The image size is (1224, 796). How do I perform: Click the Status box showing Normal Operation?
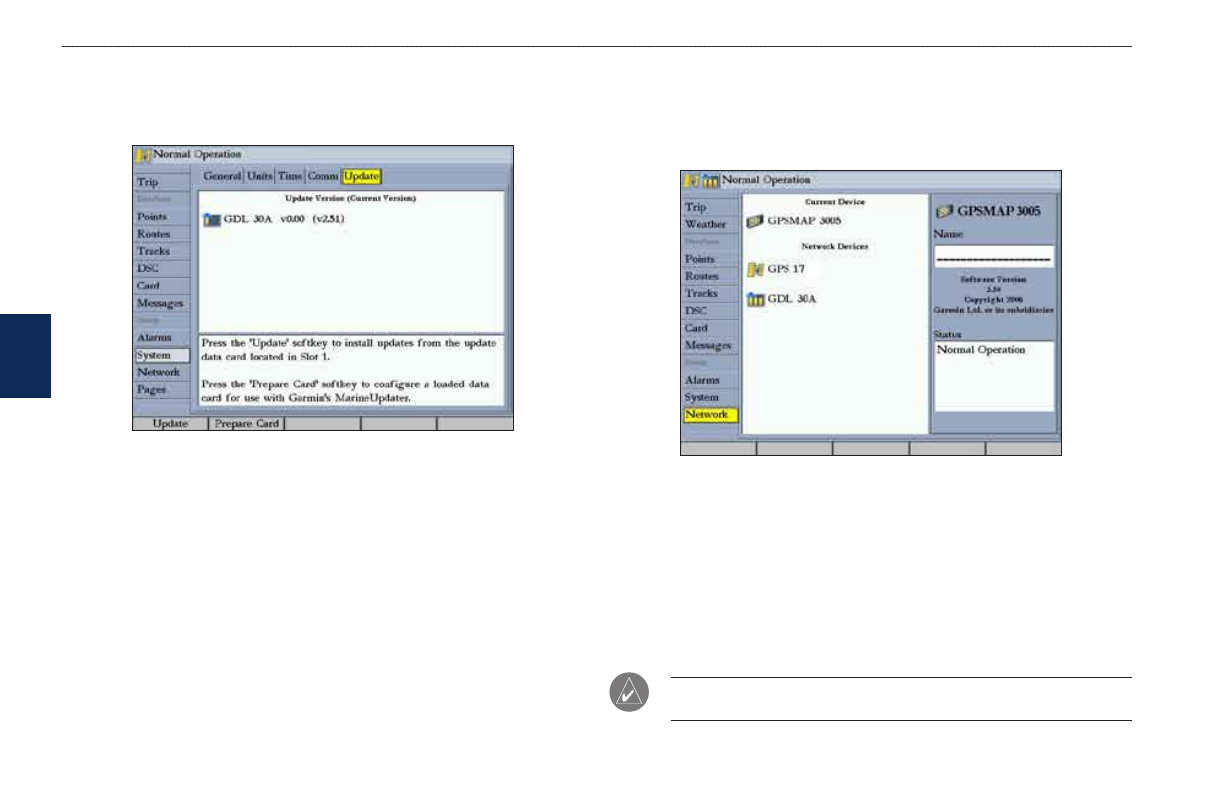tap(994, 376)
